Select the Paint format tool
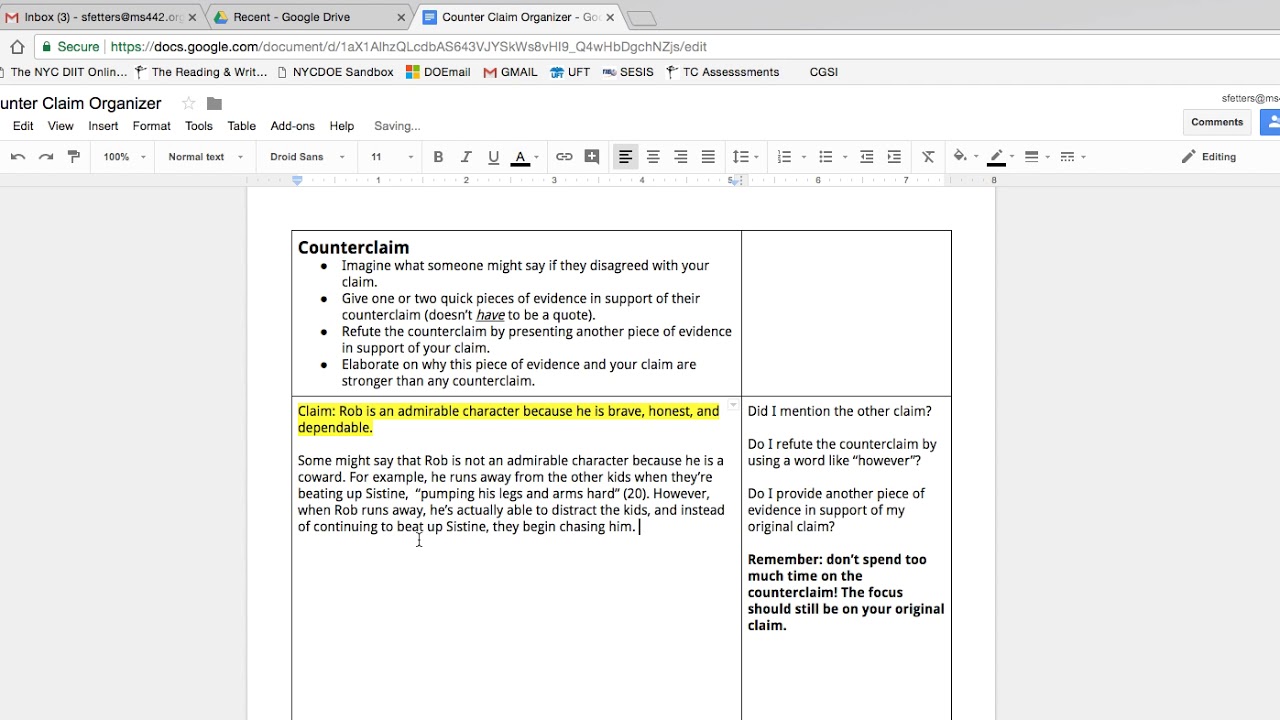The height and width of the screenshot is (720, 1280). coord(74,157)
